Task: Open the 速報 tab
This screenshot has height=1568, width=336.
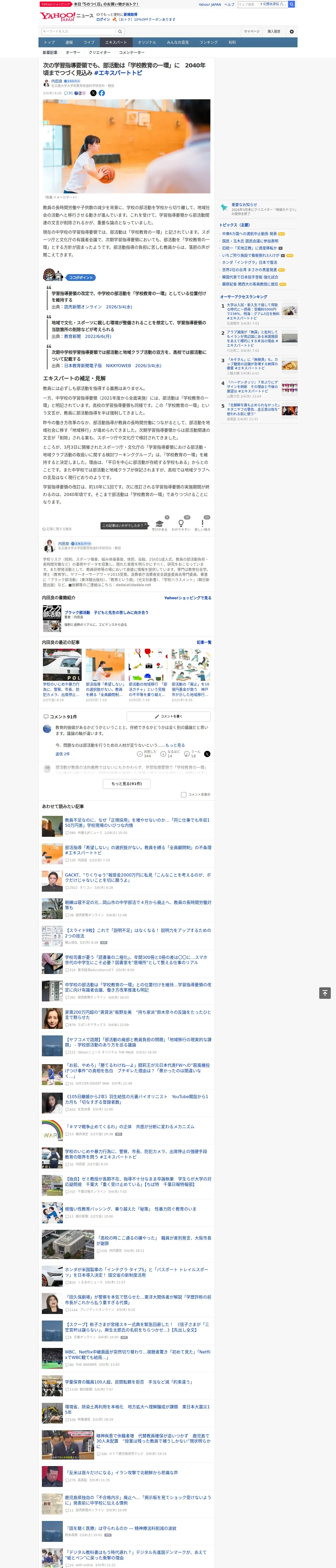Action: (69, 43)
